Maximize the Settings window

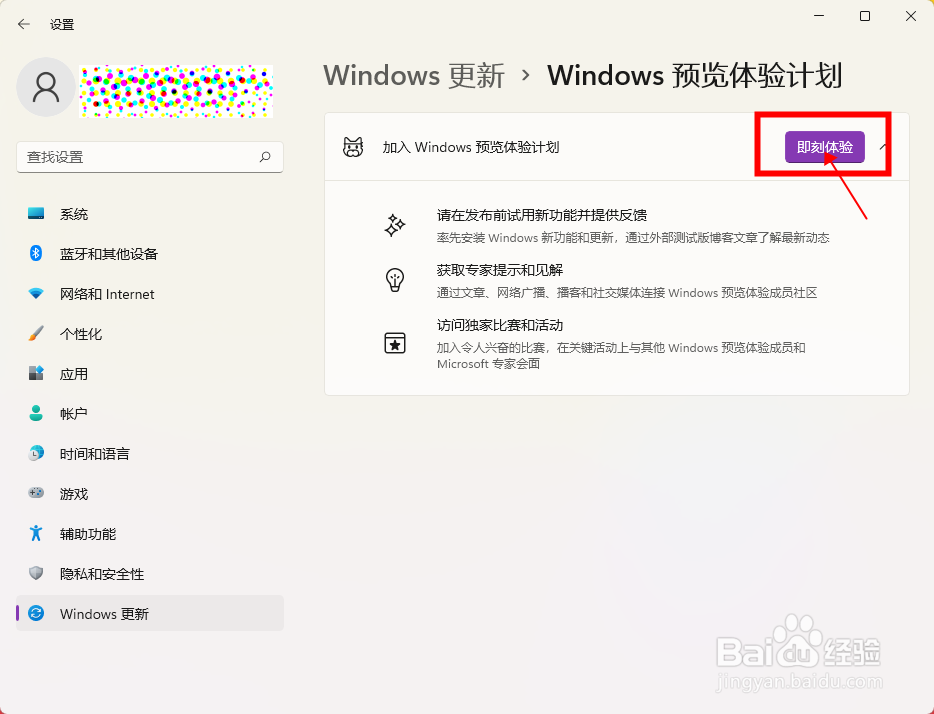tap(865, 16)
